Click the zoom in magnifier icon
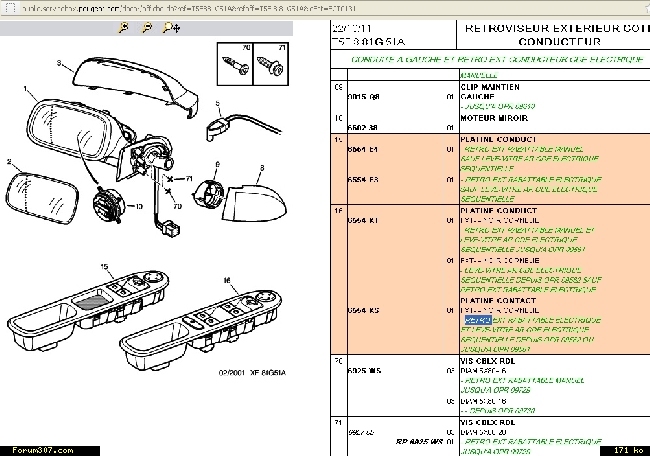This screenshot has width=650, height=456. 122,29
